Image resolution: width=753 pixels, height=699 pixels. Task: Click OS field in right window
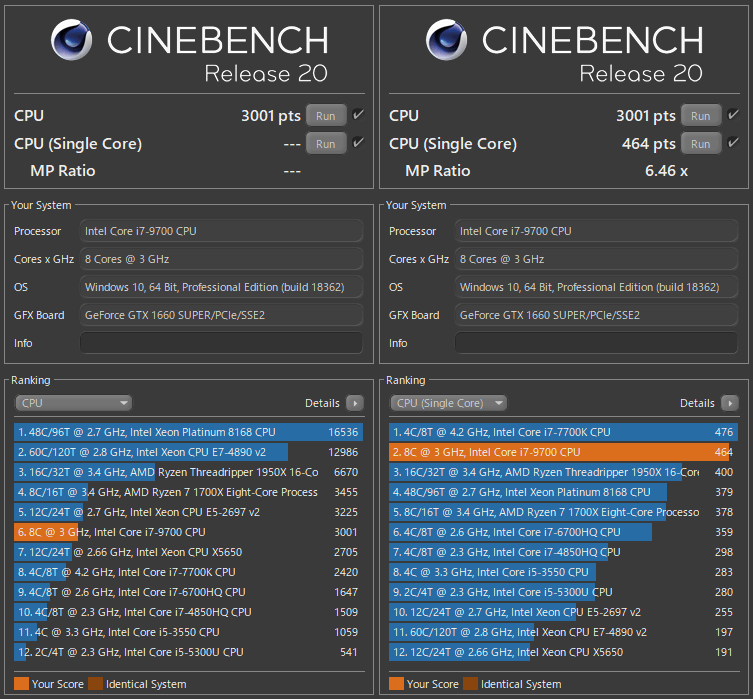(x=596, y=287)
